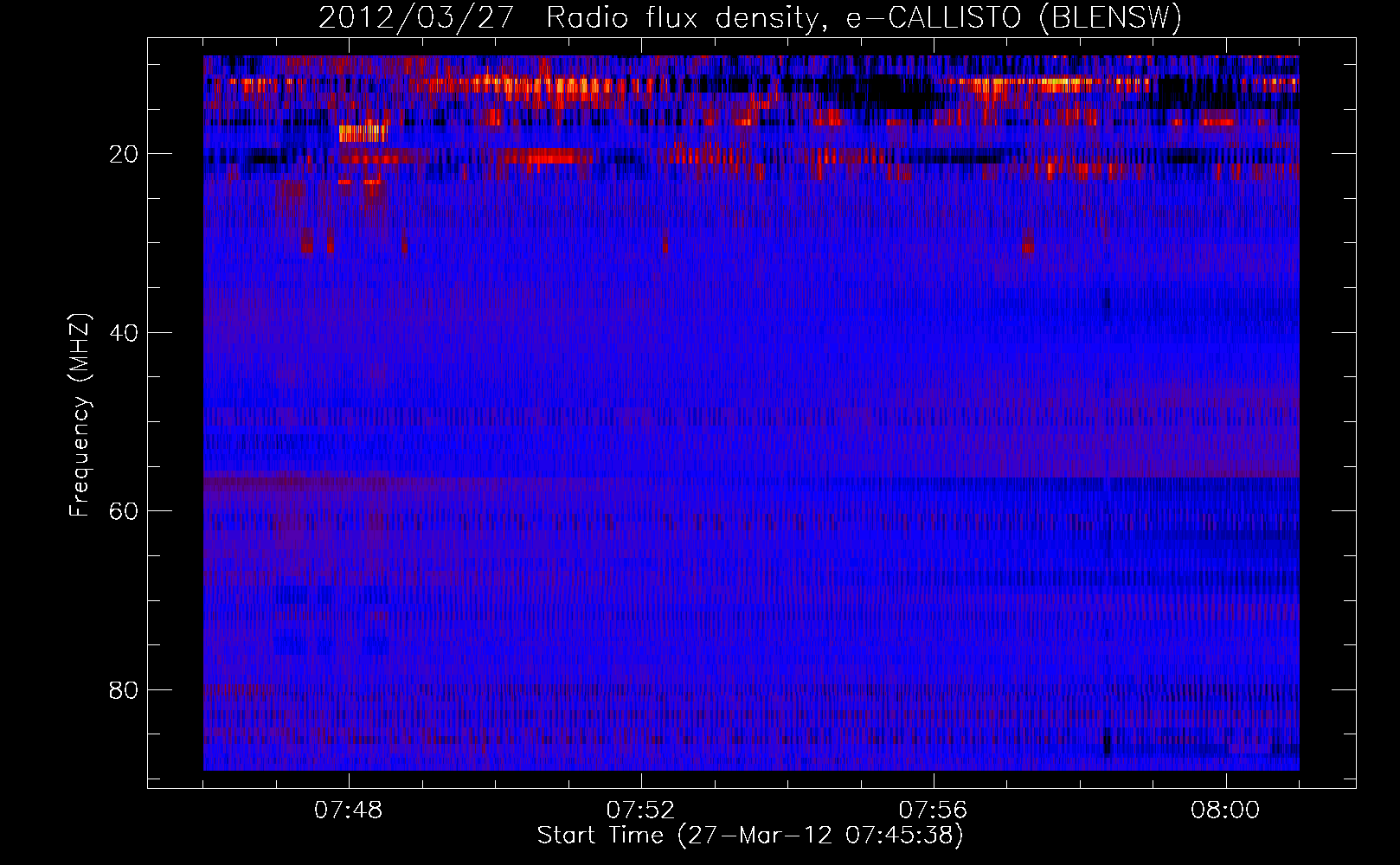Viewport: 1400px width, 865px height.
Task: Click the 07:56 time tick label
Action: coord(933,811)
